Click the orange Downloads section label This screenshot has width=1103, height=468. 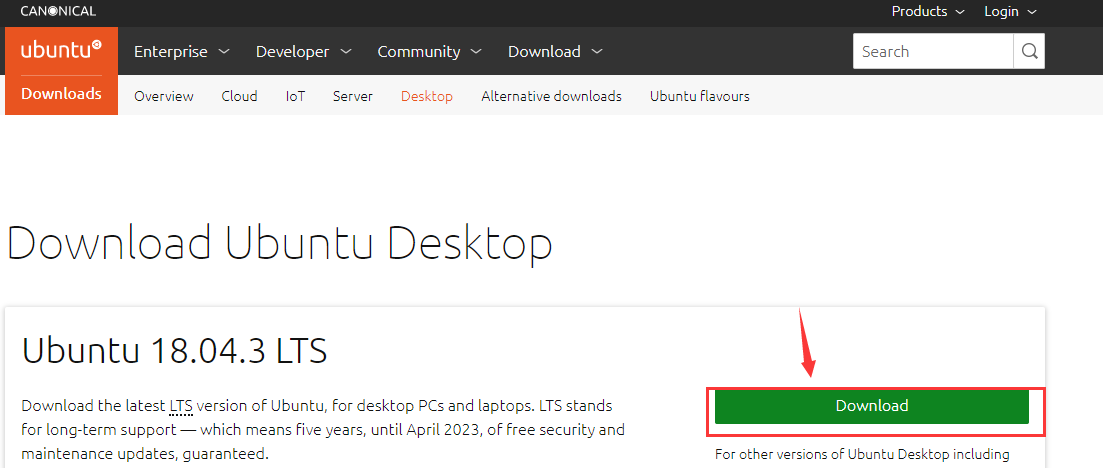pos(61,94)
